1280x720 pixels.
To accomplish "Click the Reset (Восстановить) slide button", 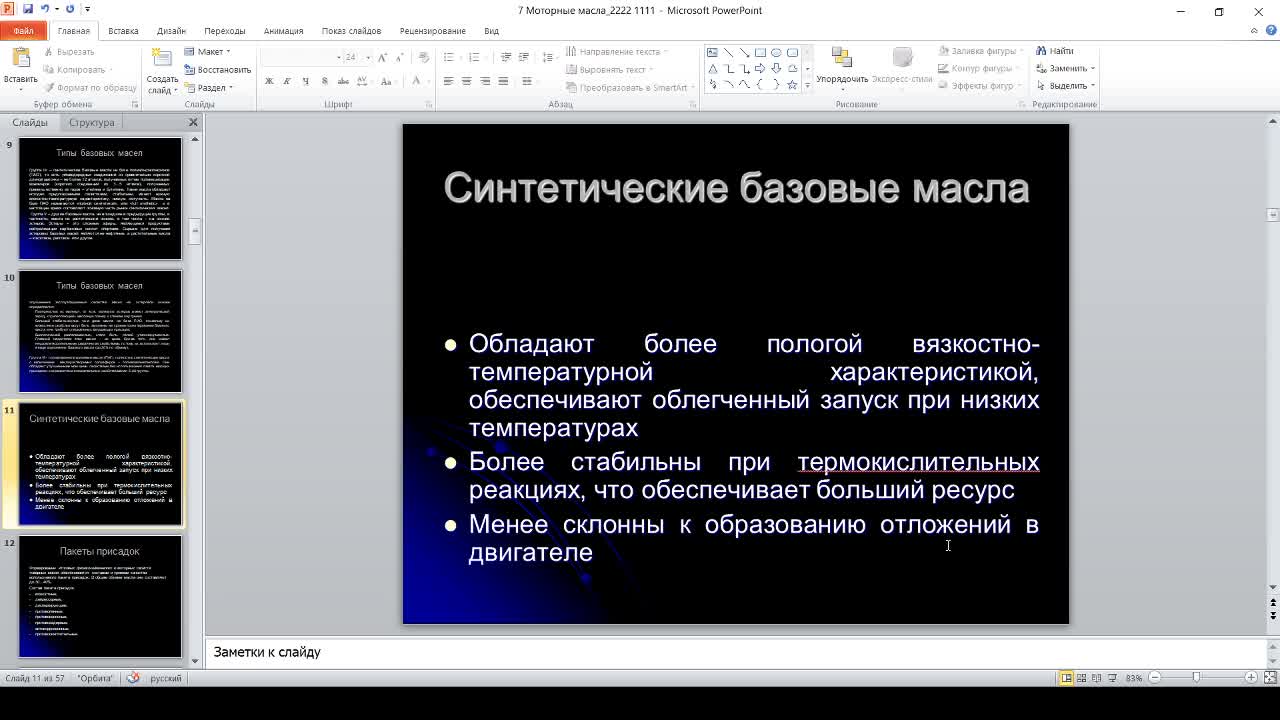I will pyautogui.click(x=217, y=70).
